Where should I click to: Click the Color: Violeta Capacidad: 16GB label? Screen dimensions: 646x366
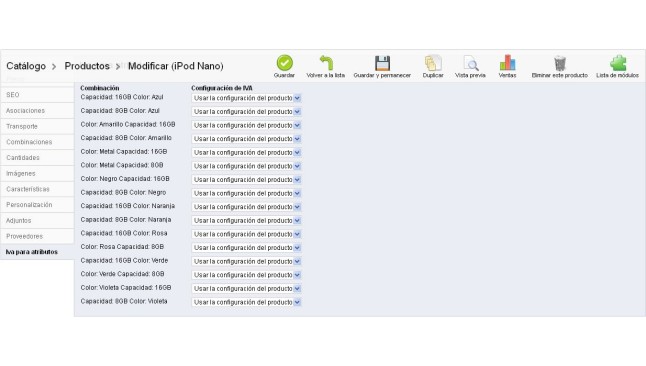click(x=126, y=288)
